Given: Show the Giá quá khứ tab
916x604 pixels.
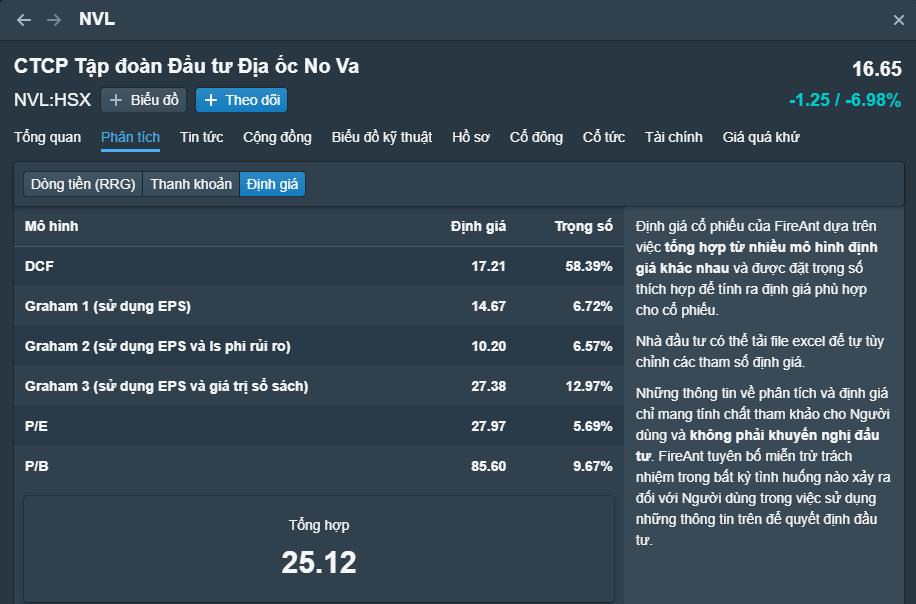Looking at the screenshot, I should point(761,137).
